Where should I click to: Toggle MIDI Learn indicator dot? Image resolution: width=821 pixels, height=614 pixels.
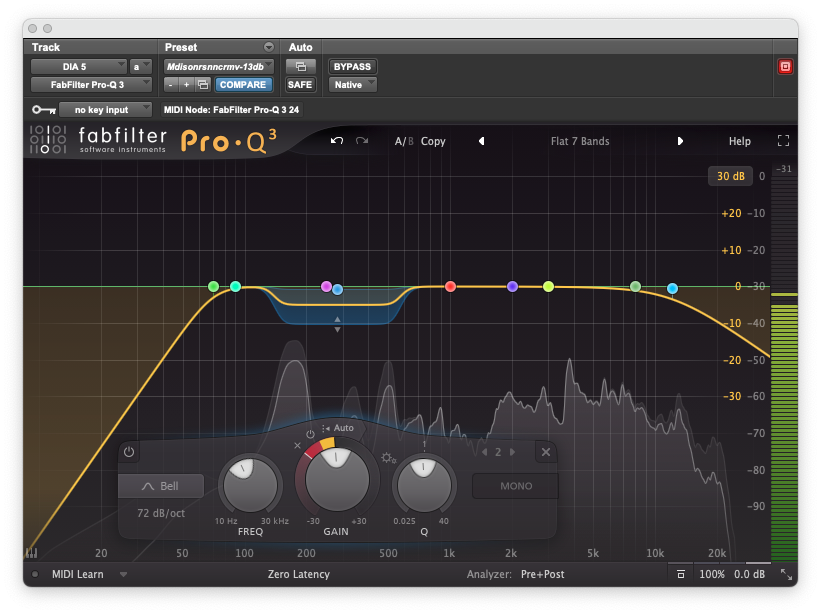pos(35,574)
